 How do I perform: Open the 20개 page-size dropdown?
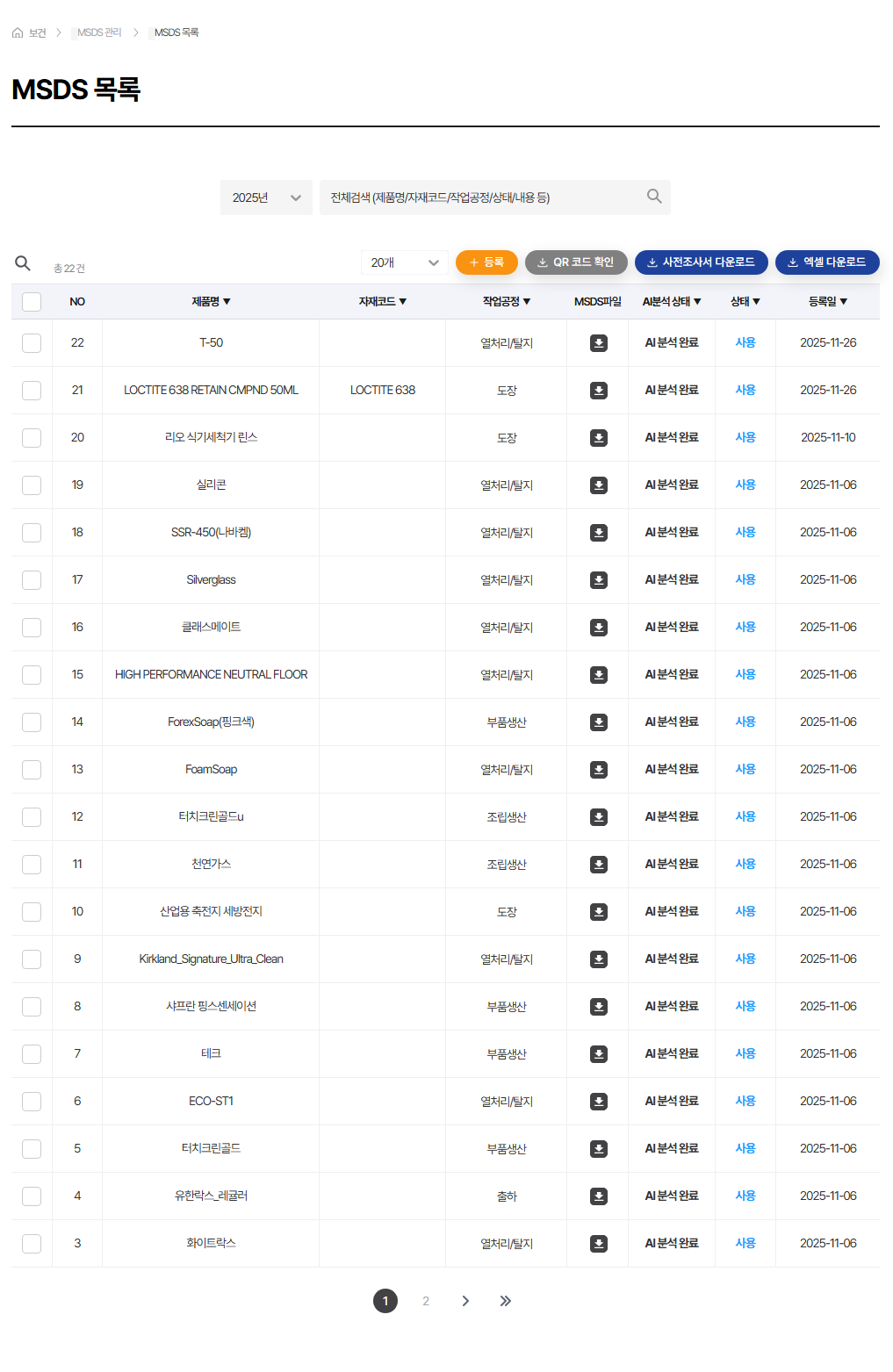(404, 262)
